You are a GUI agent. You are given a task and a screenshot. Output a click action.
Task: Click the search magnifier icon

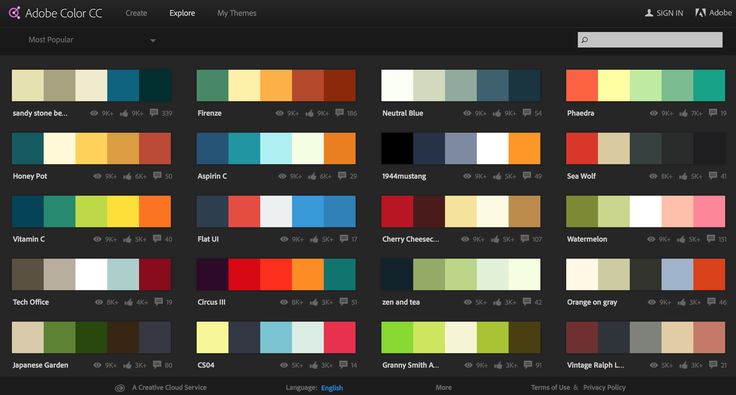(584, 40)
